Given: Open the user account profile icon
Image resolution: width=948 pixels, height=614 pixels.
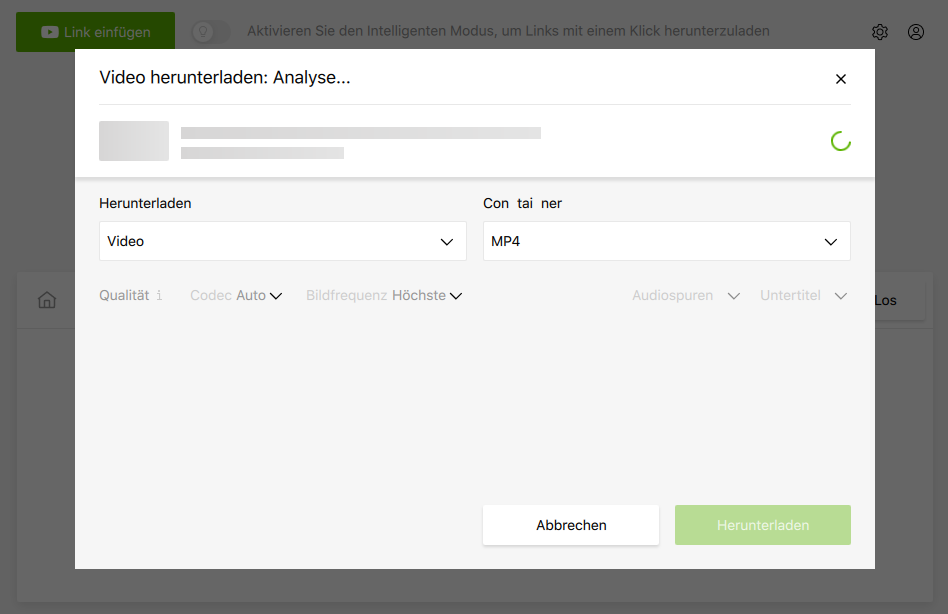Looking at the screenshot, I should pos(916,32).
